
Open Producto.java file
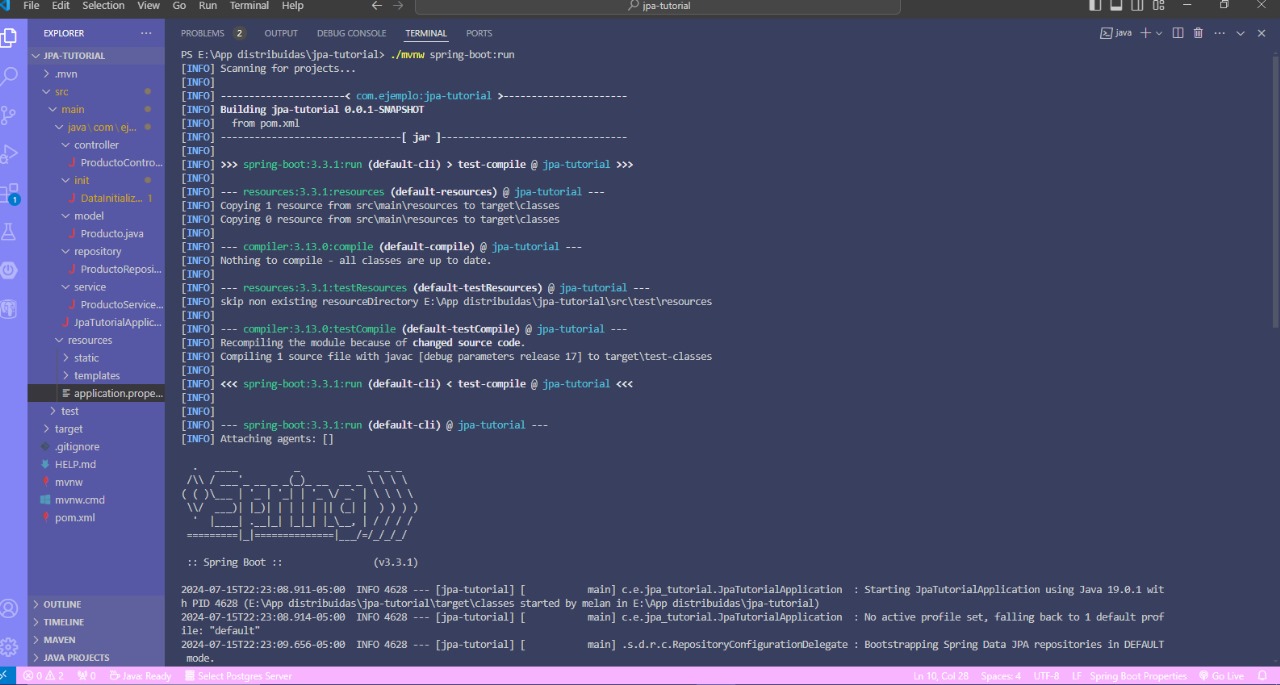click(96, 234)
